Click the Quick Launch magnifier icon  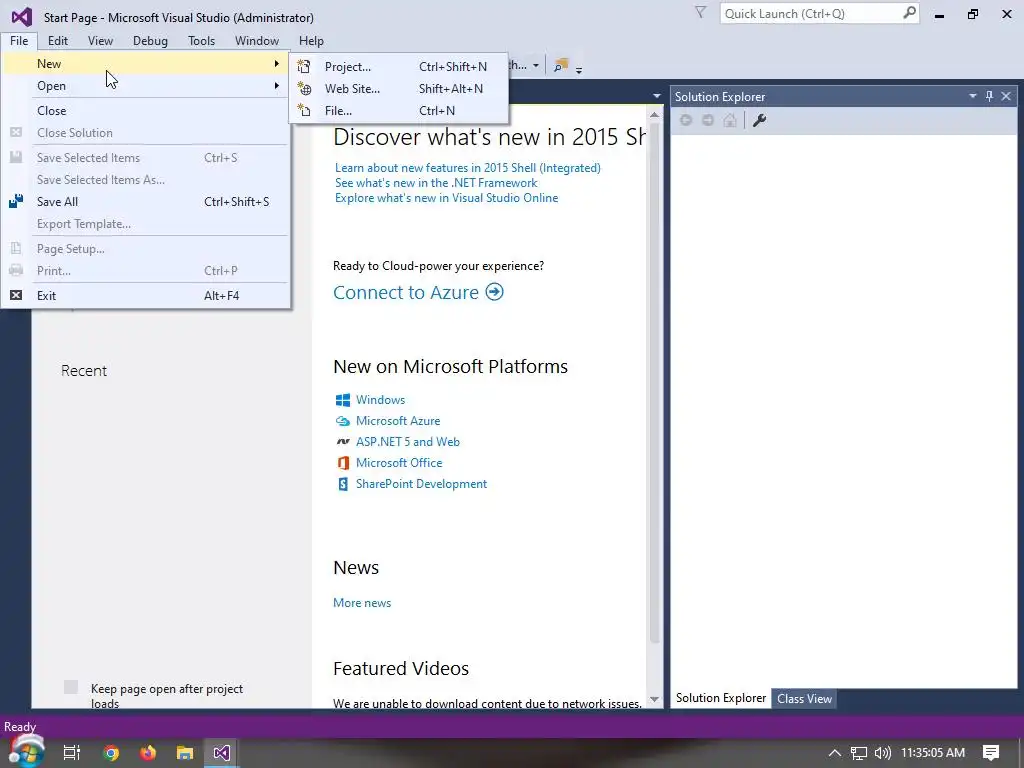pyautogui.click(x=909, y=12)
